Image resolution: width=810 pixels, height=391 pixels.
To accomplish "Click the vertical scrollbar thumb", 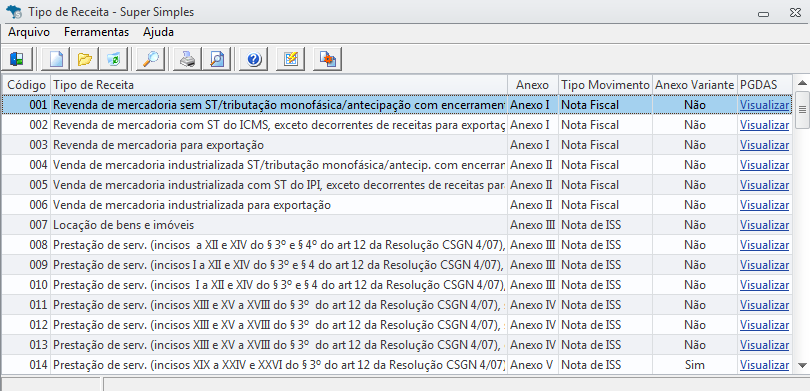I will click(x=802, y=110).
